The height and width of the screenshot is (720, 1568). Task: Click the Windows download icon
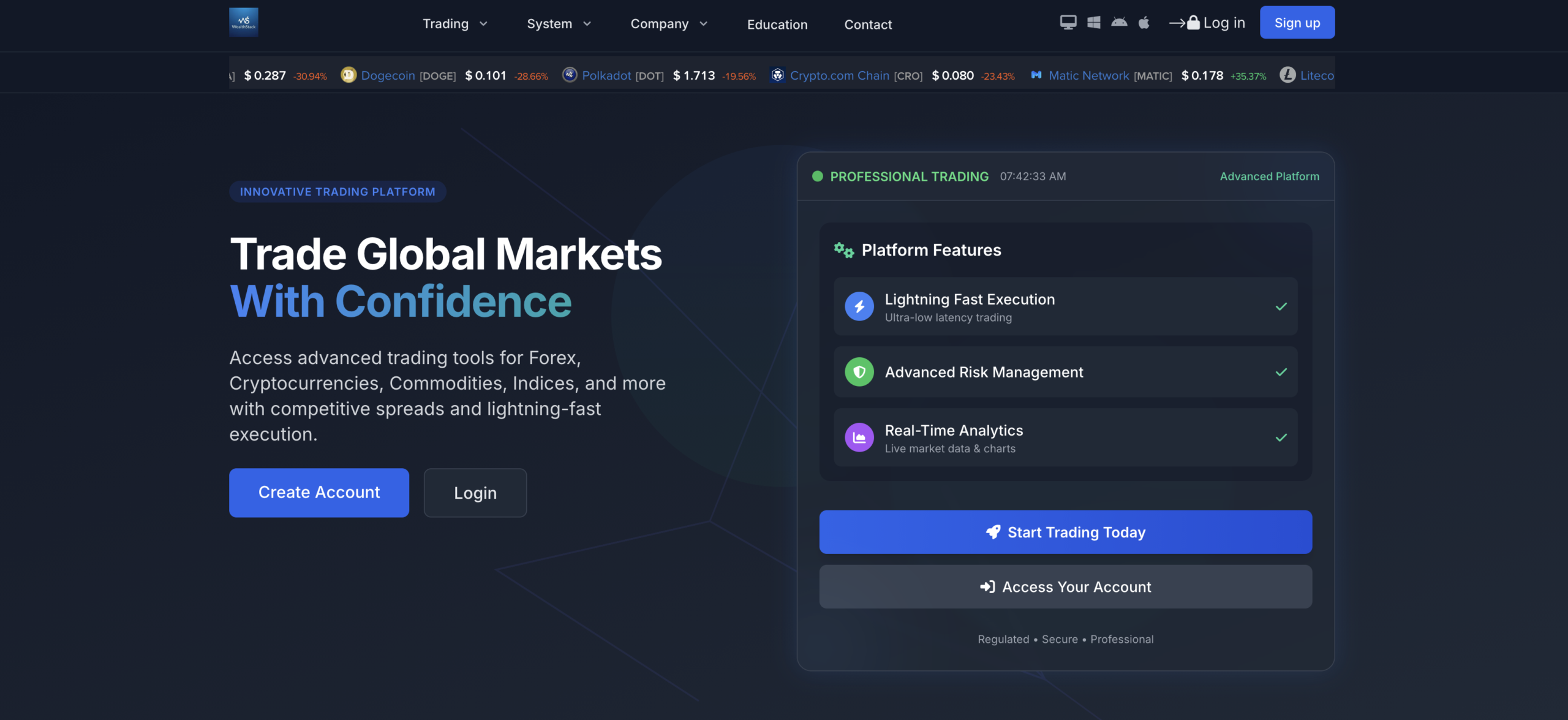coord(1094,22)
